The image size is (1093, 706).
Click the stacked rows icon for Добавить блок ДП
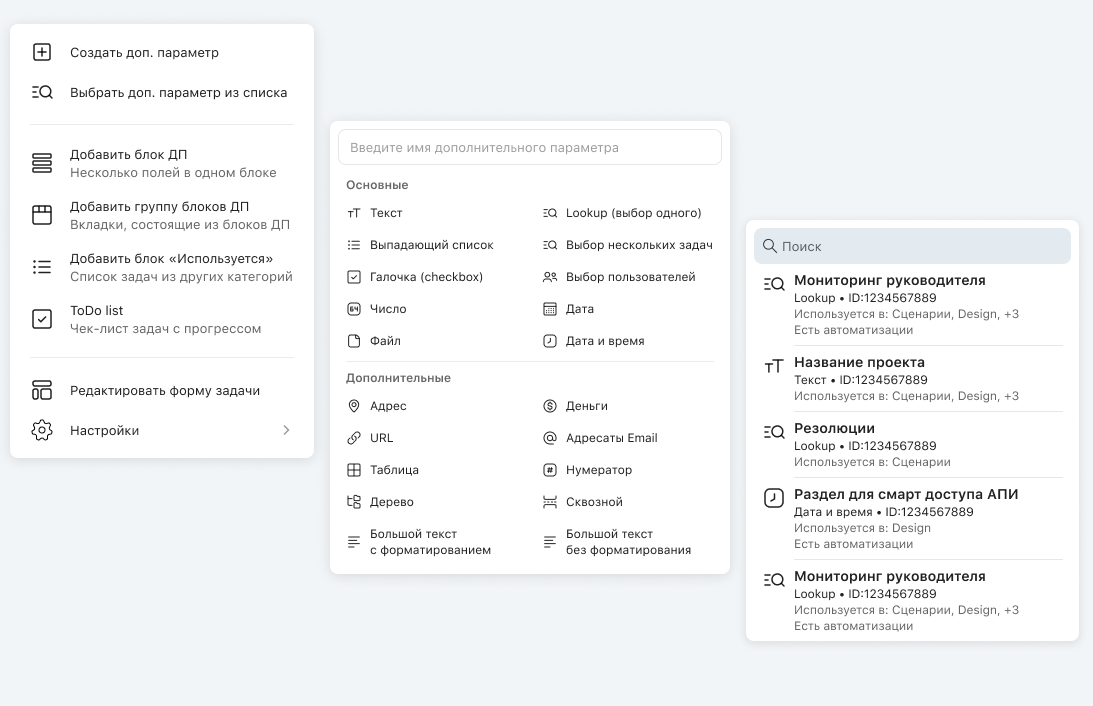click(42, 163)
